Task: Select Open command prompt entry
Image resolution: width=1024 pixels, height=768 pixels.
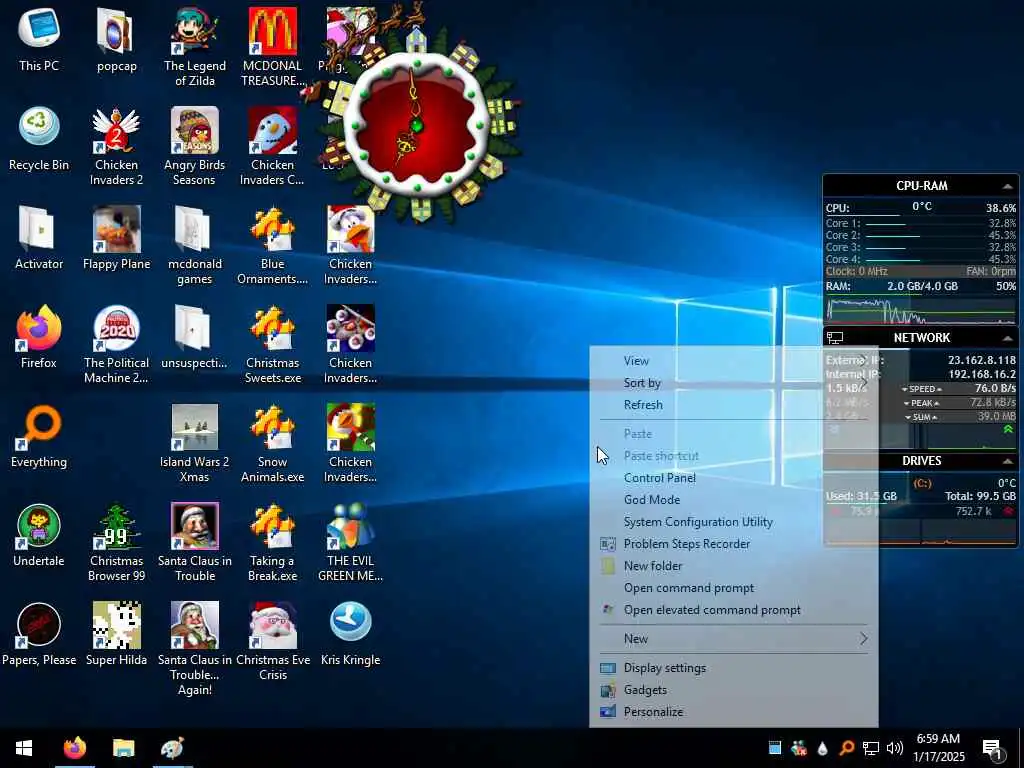Action: [733, 588]
